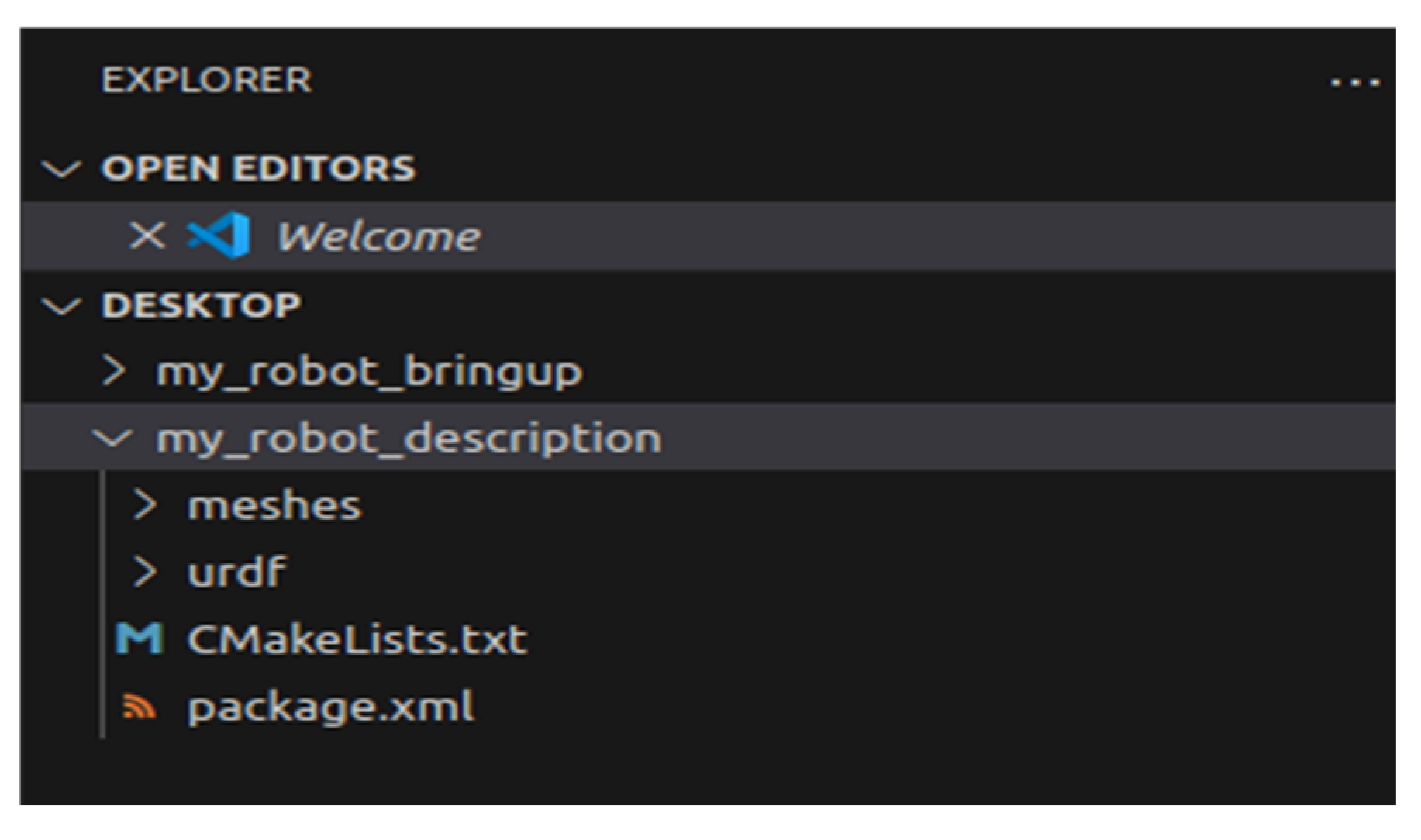The image size is (1421, 840).
Task: Open the package.xml file
Action: tap(330, 707)
